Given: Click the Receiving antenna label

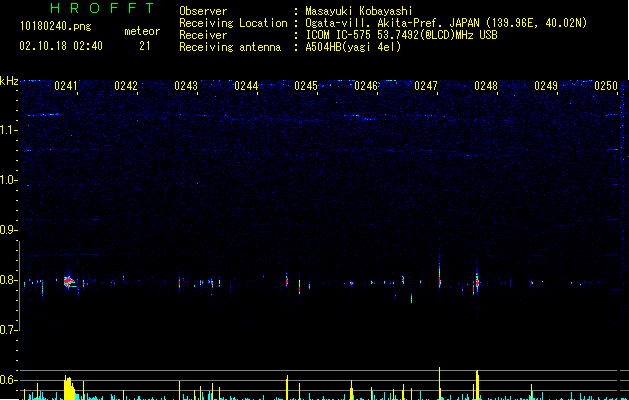Looking at the screenshot, I should pyautogui.click(x=230, y=47).
